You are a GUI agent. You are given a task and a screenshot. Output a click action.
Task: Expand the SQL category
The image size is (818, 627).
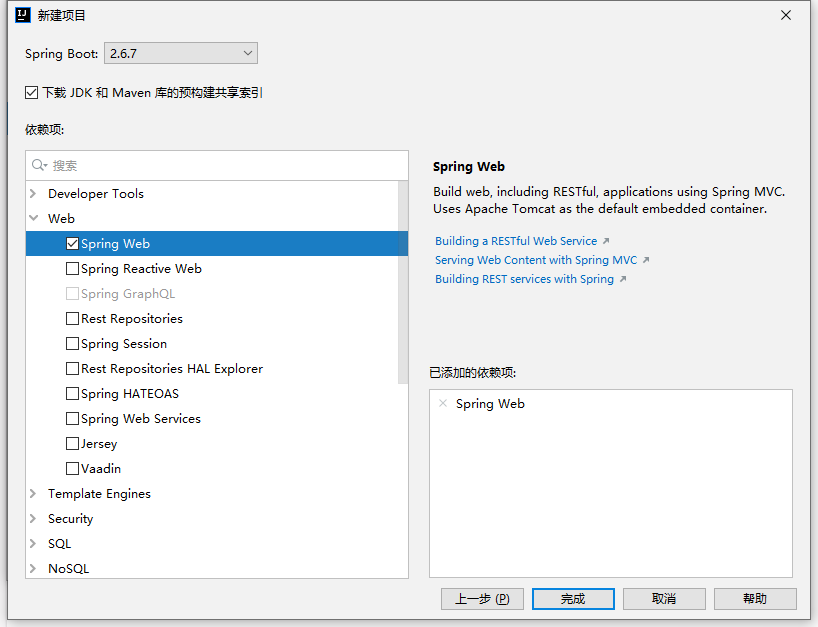click(x=33, y=544)
